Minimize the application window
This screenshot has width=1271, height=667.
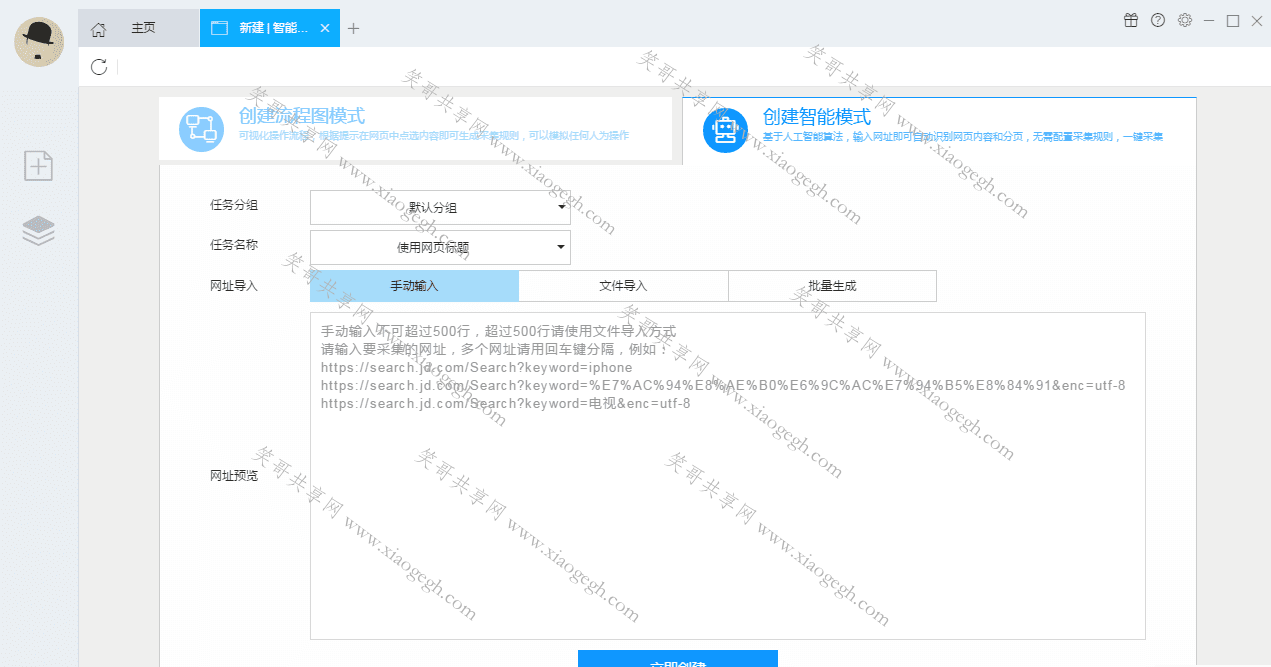[x=1209, y=20]
